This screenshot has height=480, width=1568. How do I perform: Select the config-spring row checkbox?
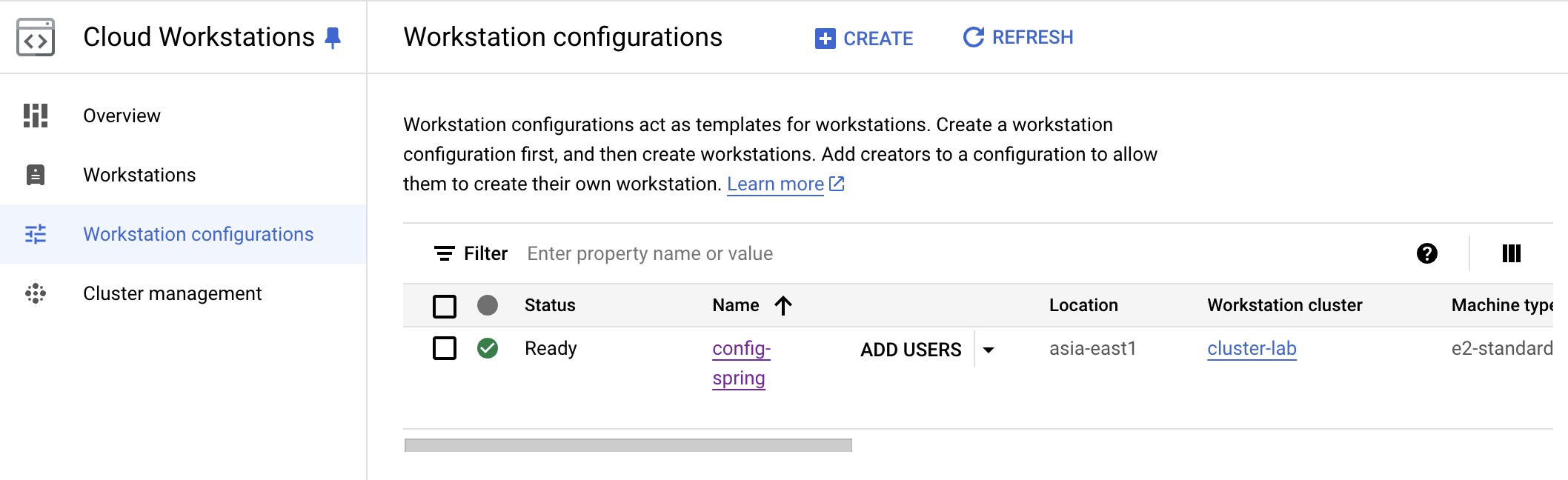445,348
